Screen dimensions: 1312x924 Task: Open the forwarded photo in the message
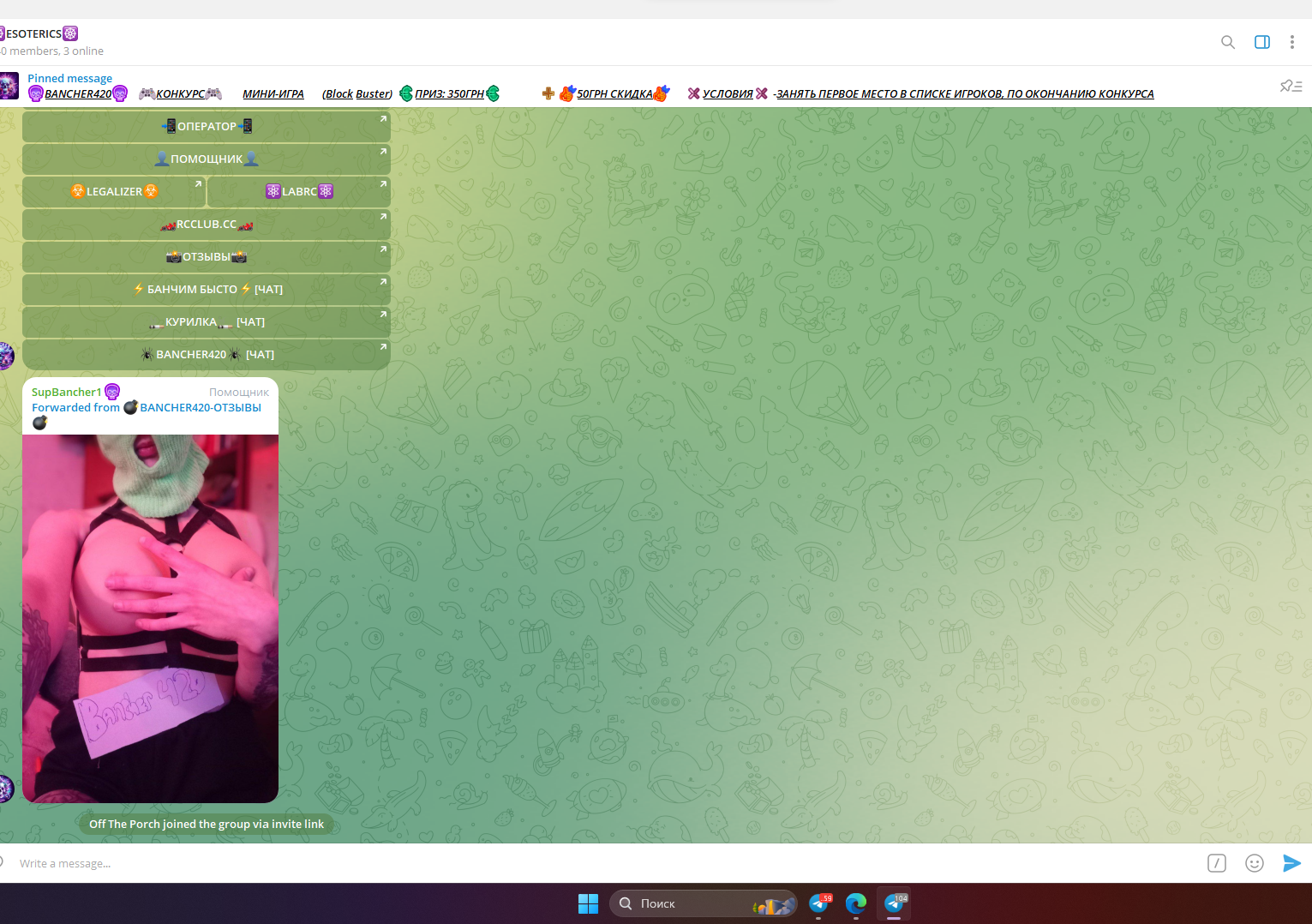[150, 618]
